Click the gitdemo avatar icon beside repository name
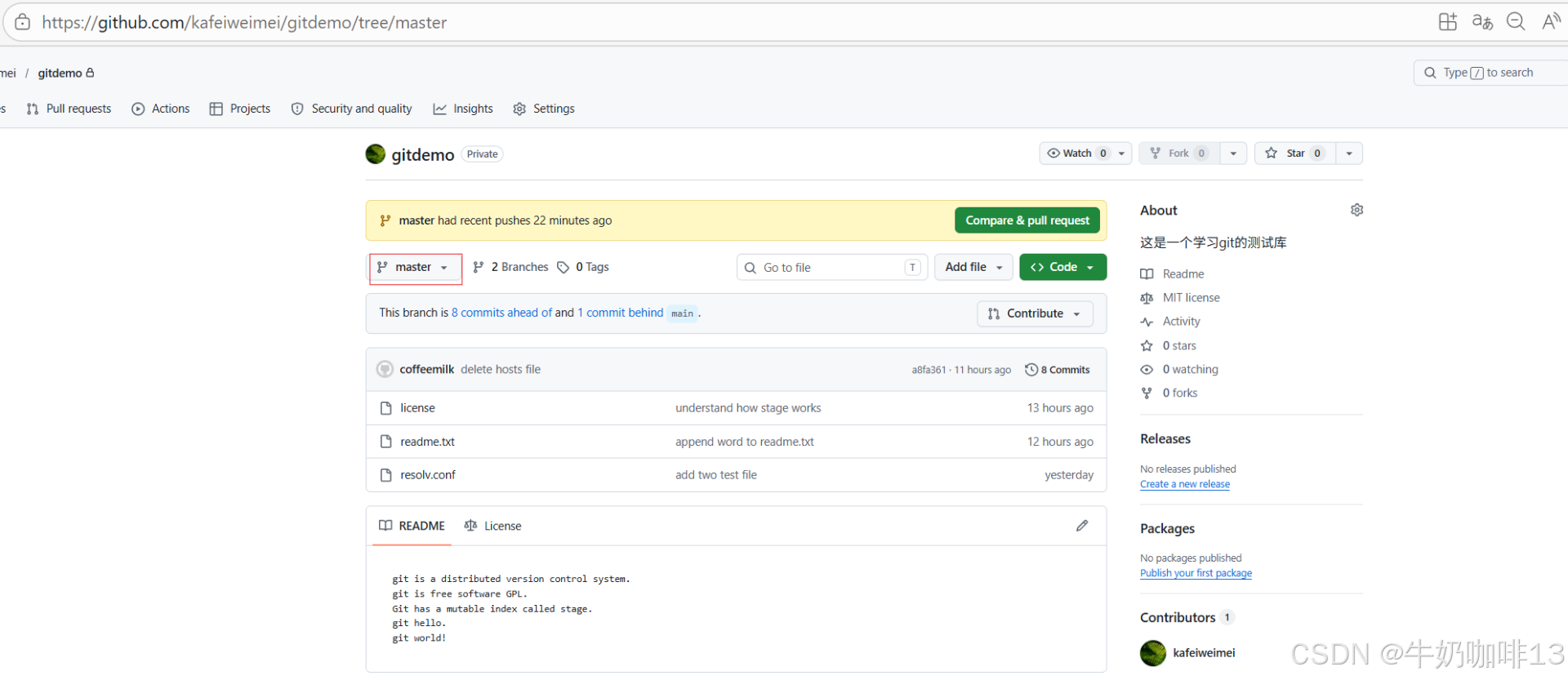Image resolution: width=1568 pixels, height=680 pixels. (376, 154)
